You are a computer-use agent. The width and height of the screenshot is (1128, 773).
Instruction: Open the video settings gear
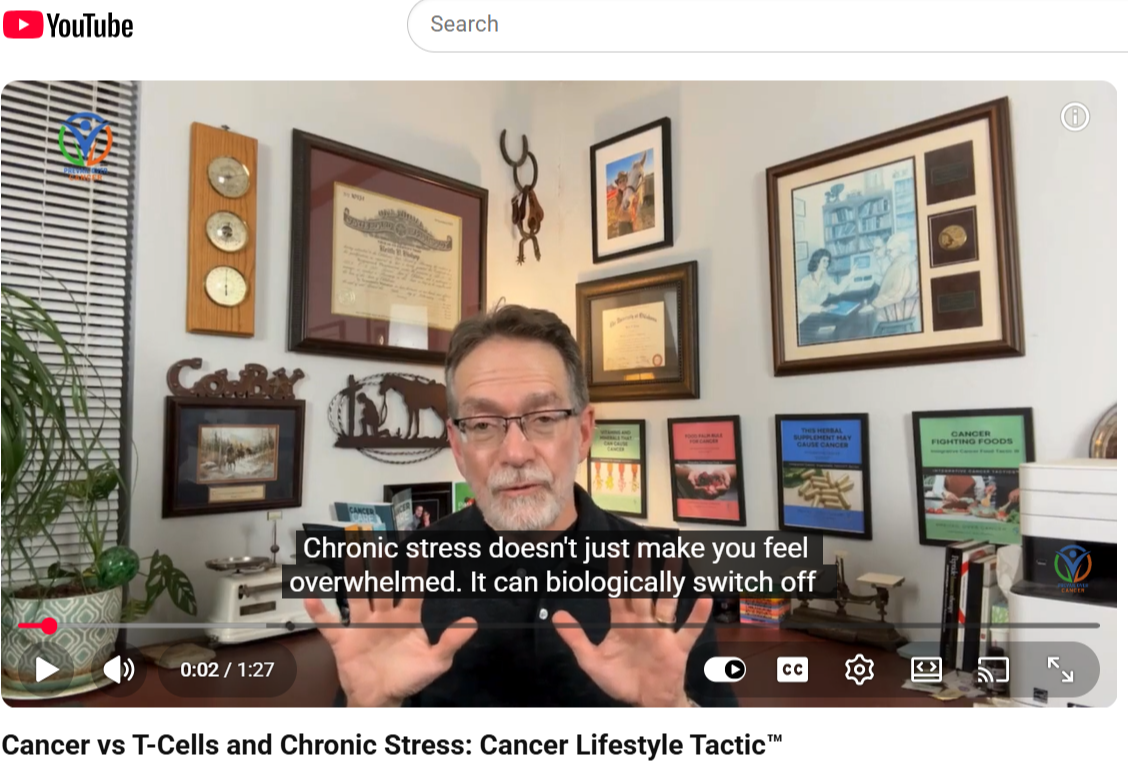point(859,669)
